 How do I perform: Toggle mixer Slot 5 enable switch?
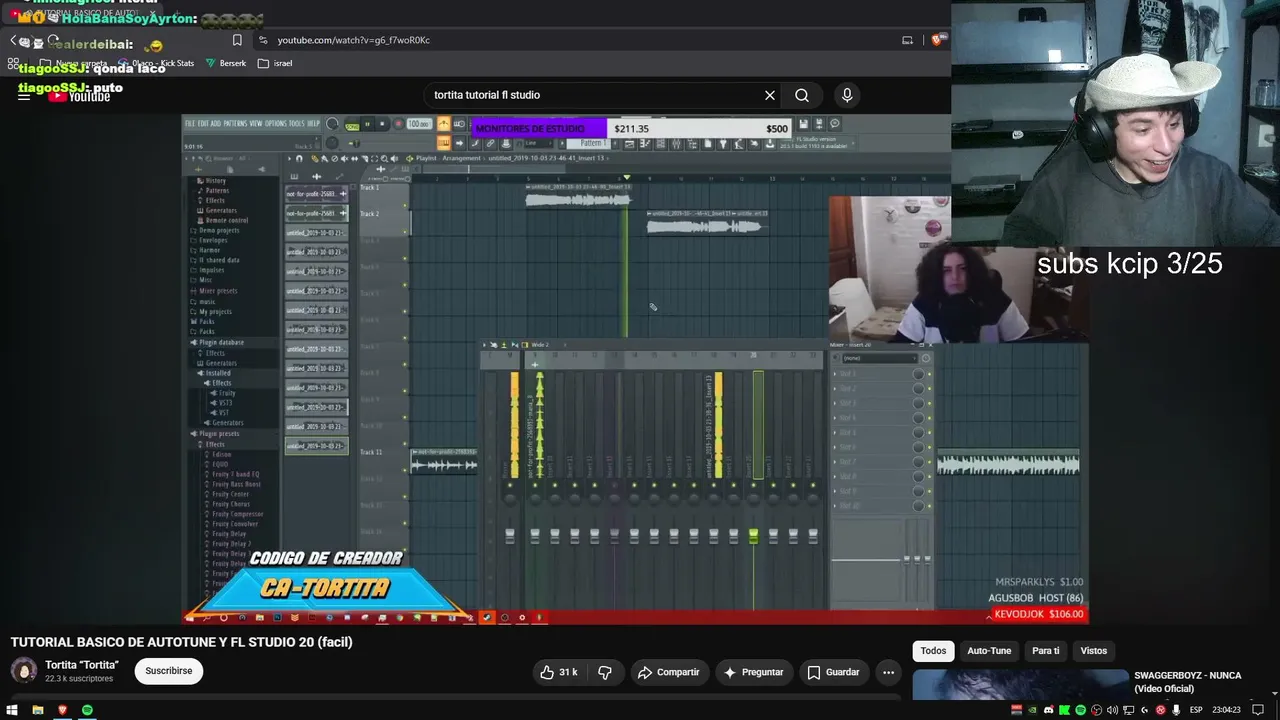(x=929, y=433)
